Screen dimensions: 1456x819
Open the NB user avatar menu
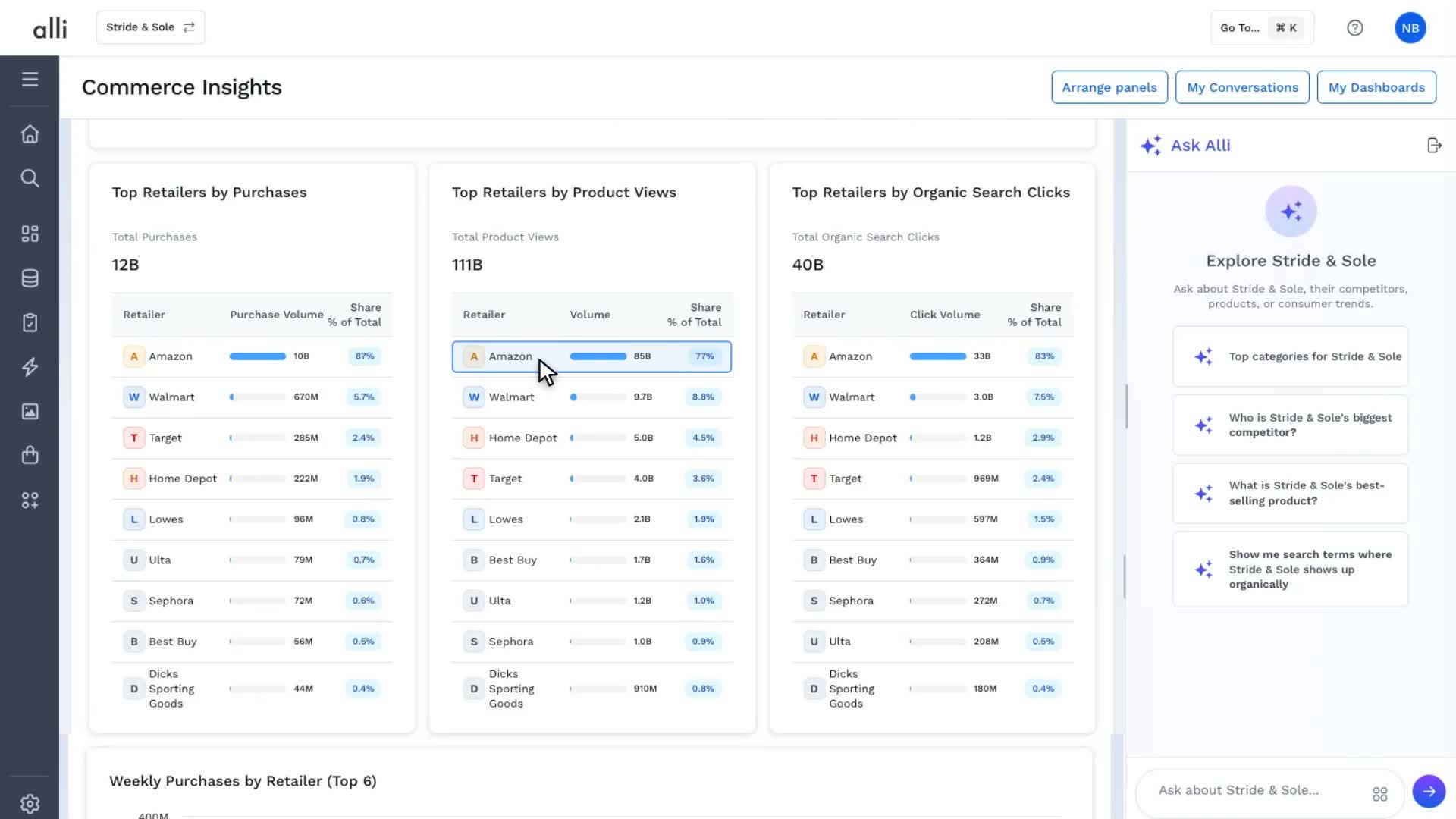[x=1410, y=28]
